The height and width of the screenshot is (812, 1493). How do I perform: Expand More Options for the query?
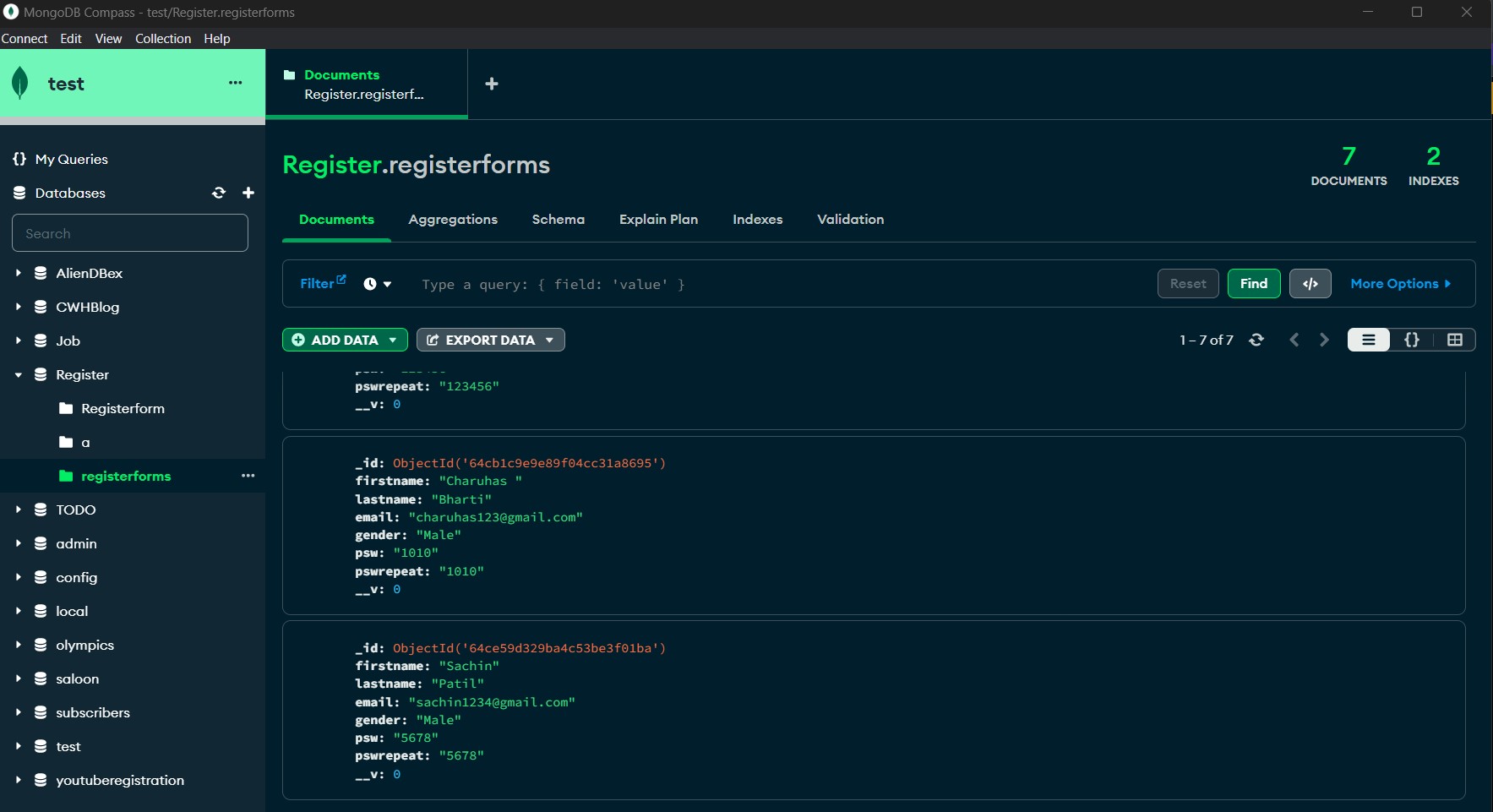(1400, 284)
